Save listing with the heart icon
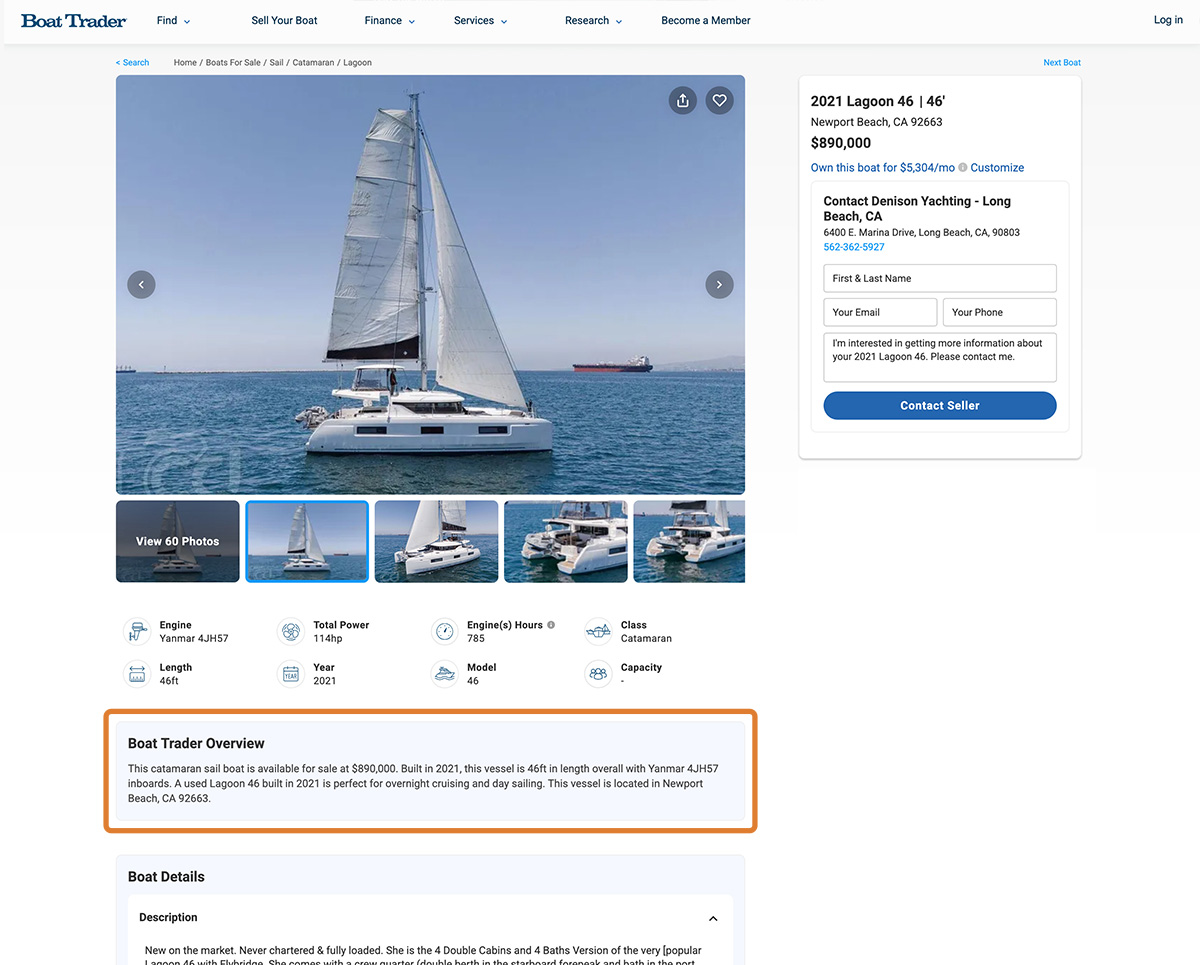This screenshot has height=965, width=1200. [719, 100]
